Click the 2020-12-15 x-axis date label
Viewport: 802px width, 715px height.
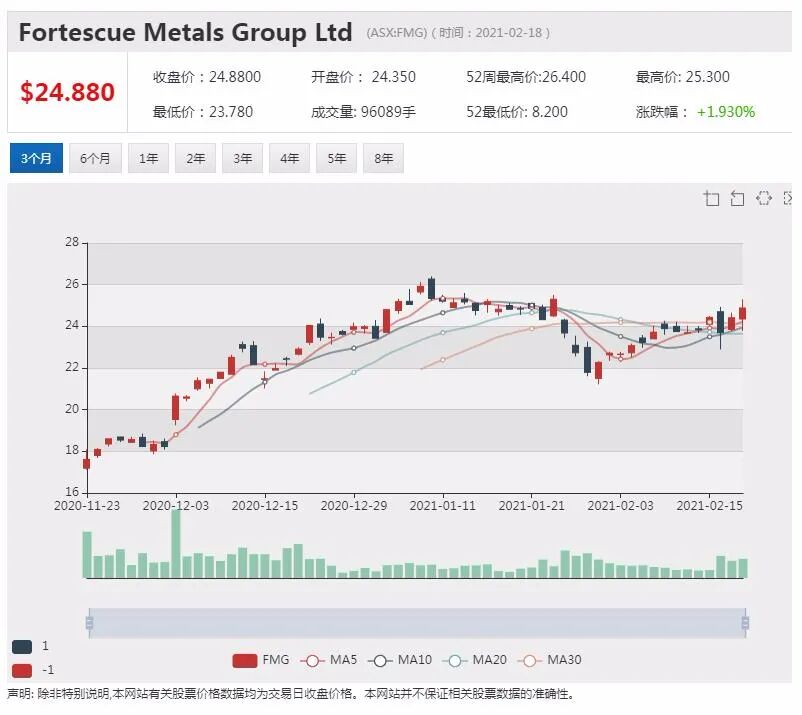pos(265,506)
